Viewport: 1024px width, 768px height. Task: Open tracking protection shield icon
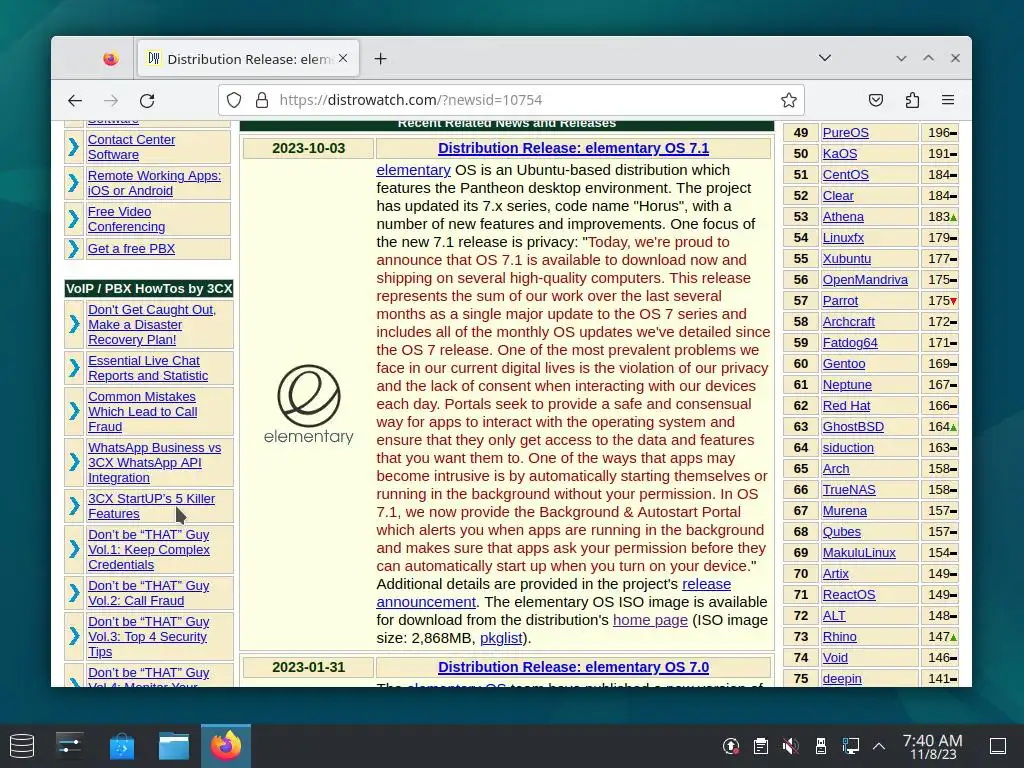click(x=234, y=100)
